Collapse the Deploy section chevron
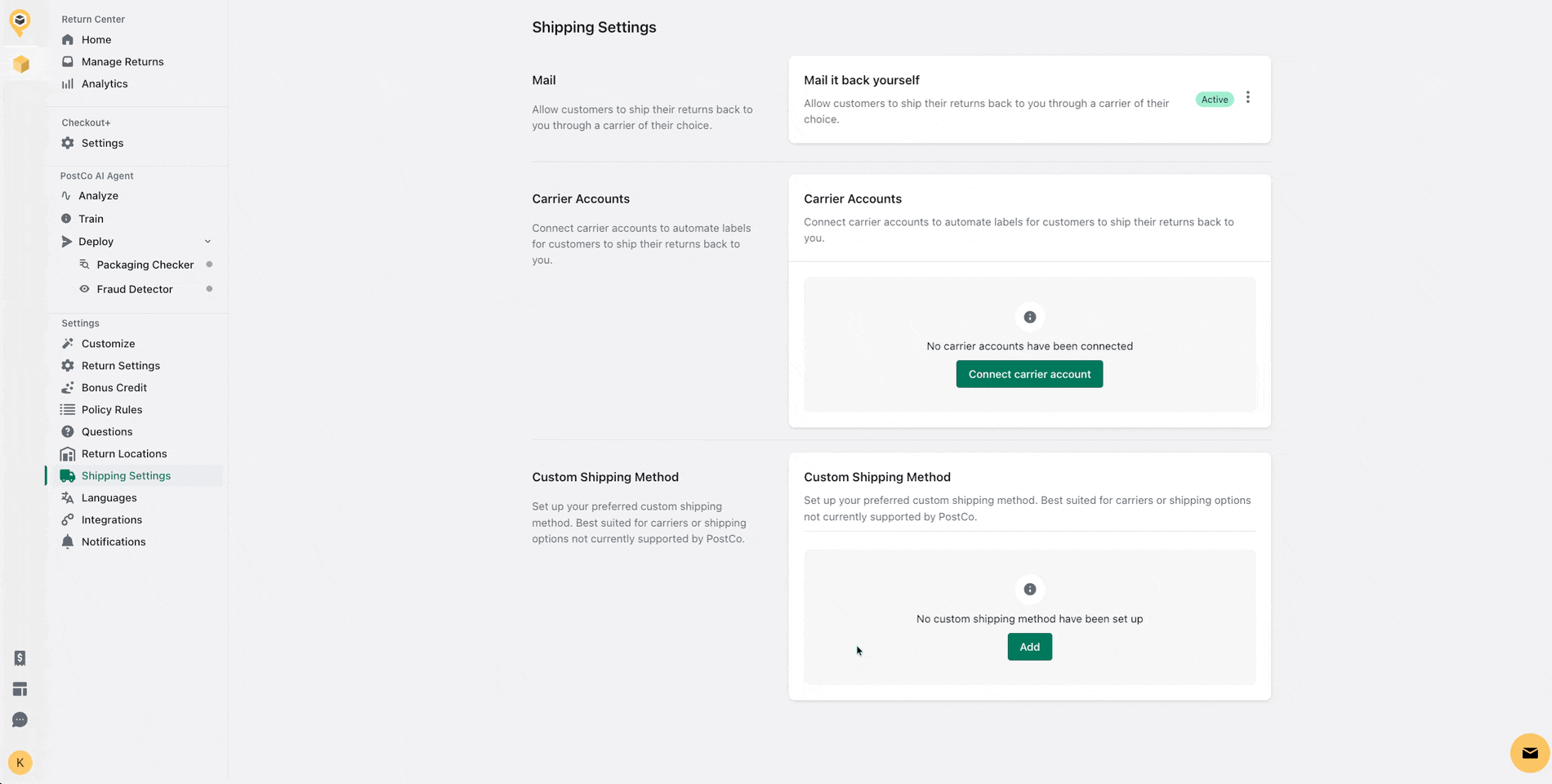This screenshot has height=784, width=1552. [x=207, y=242]
